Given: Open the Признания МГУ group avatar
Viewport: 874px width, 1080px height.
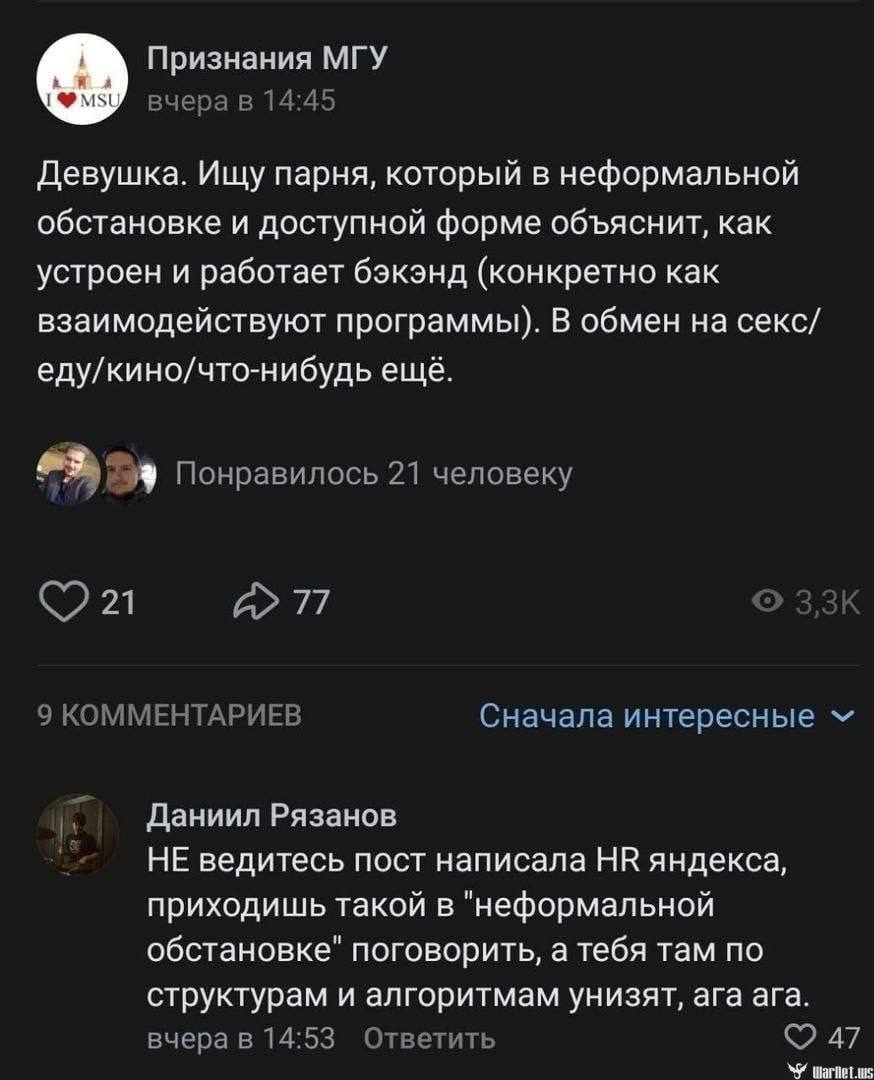Looking at the screenshot, I should click(x=82, y=79).
